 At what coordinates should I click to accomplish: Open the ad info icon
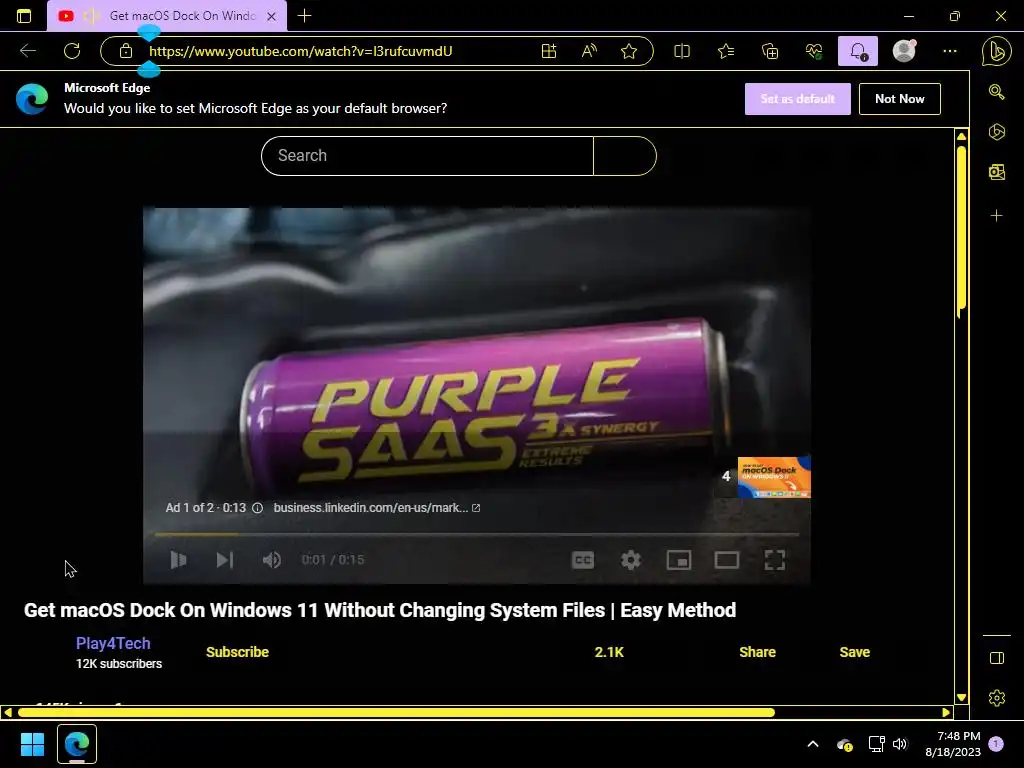pyautogui.click(x=257, y=507)
